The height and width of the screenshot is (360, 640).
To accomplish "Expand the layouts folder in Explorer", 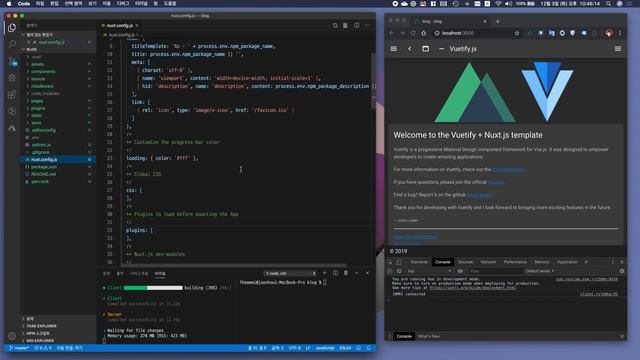I will pos(38,79).
